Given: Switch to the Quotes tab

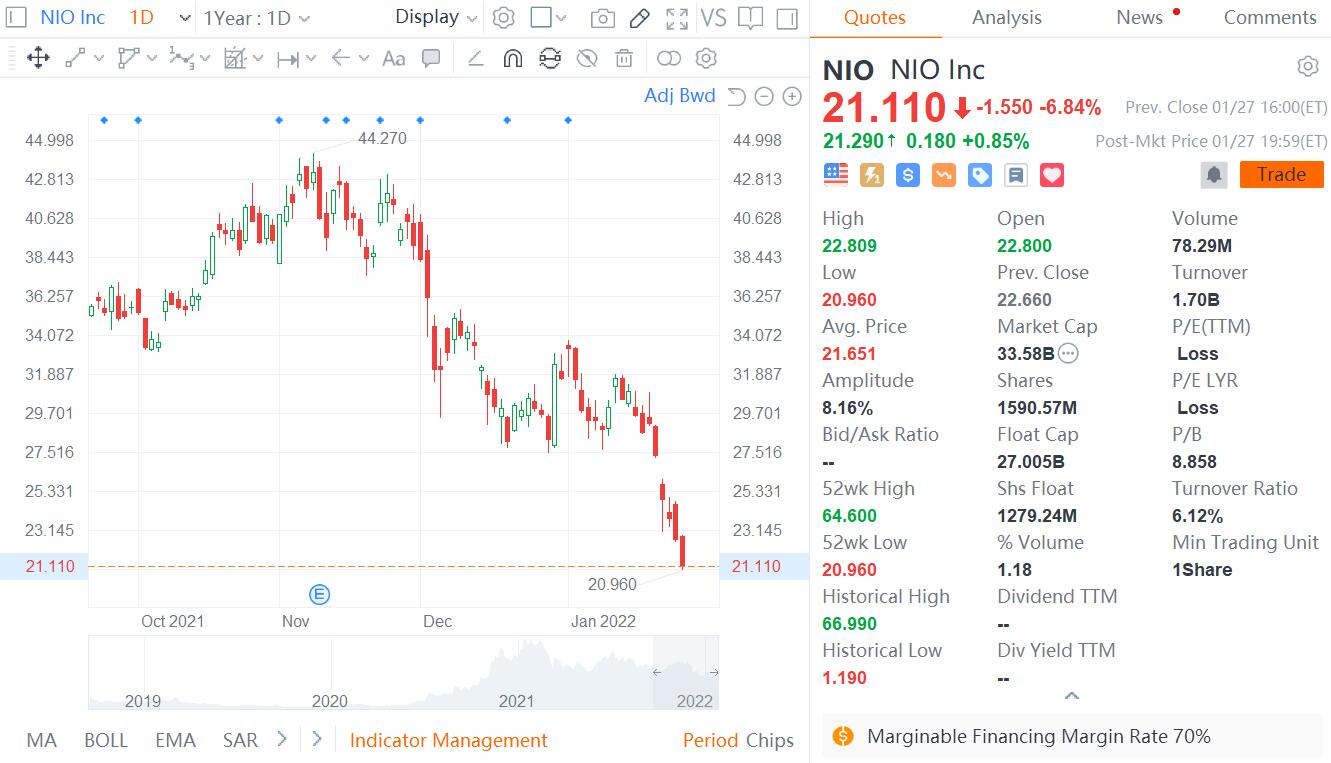Looking at the screenshot, I should [x=875, y=18].
